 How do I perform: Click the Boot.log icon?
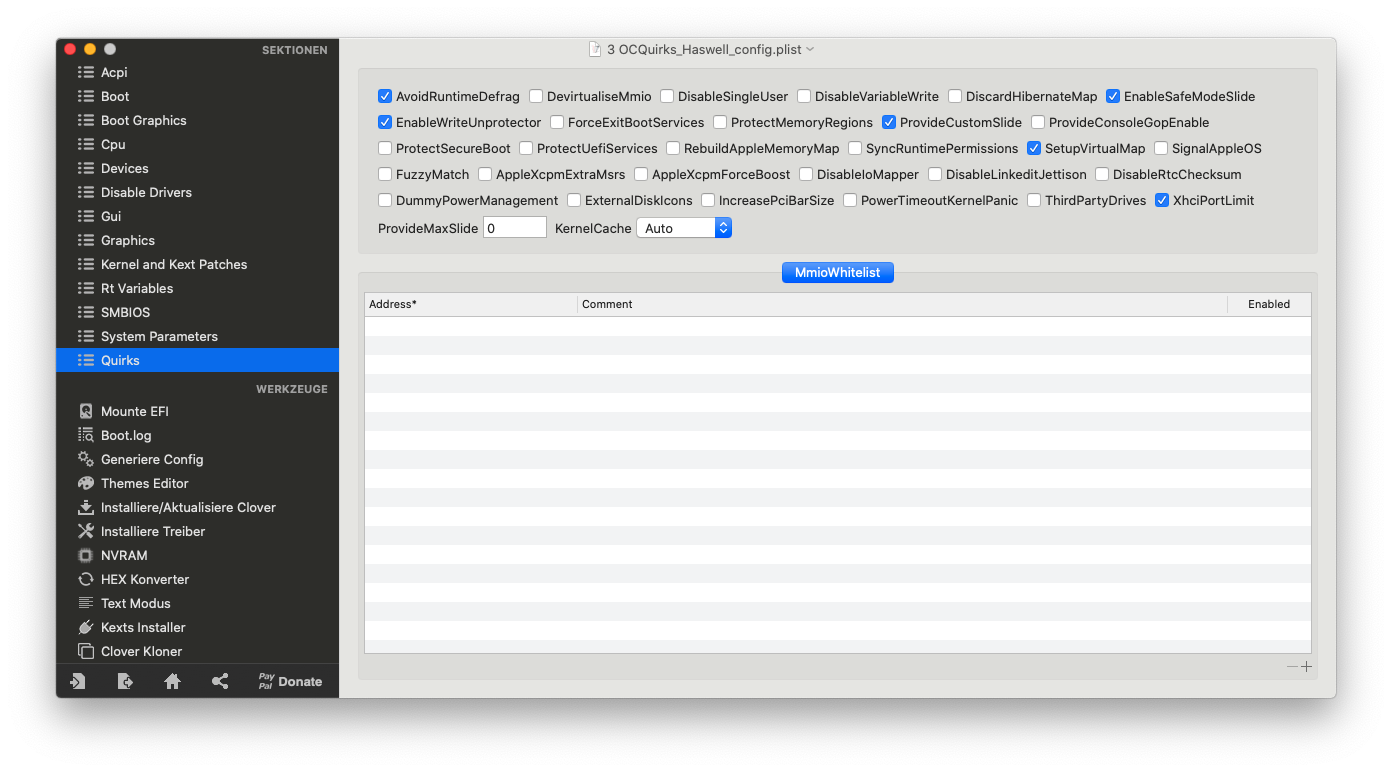86,435
